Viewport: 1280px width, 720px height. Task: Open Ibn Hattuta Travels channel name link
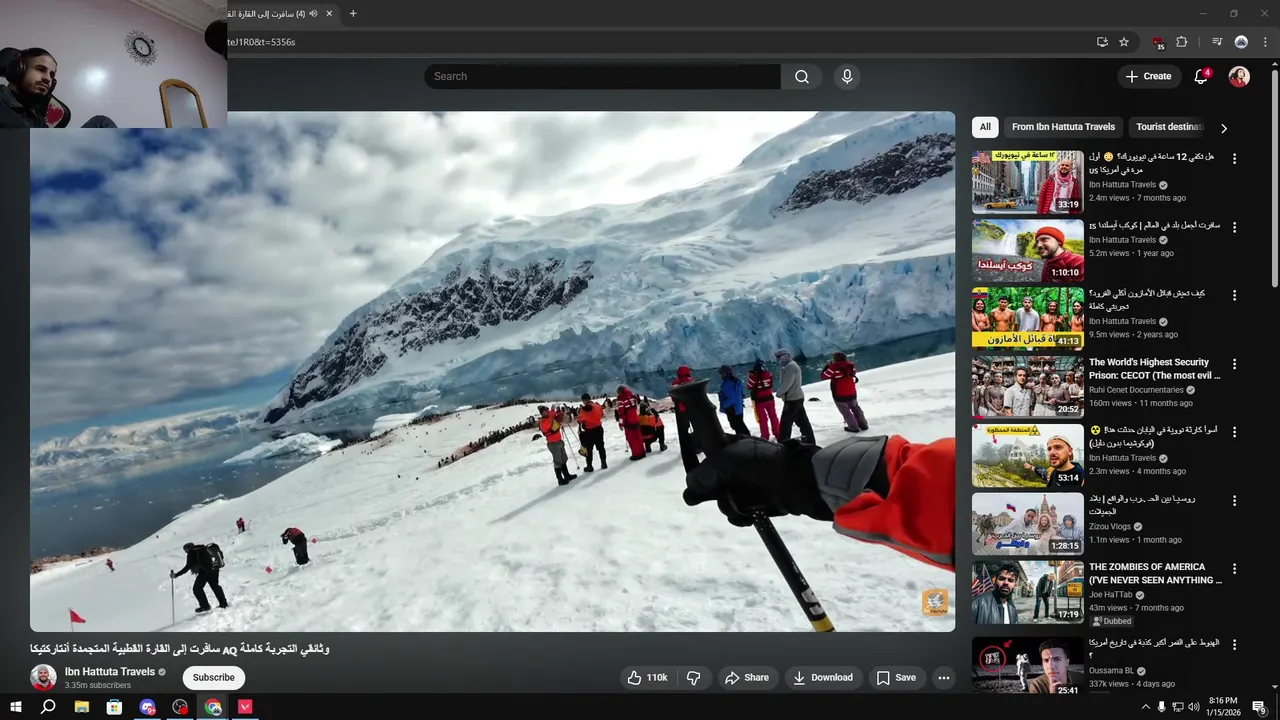[110, 672]
